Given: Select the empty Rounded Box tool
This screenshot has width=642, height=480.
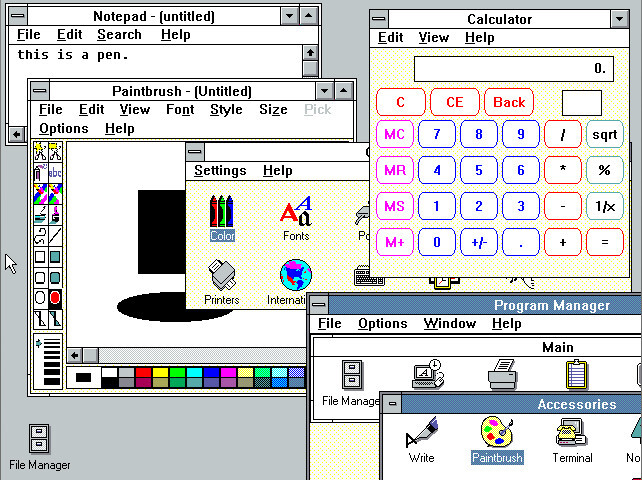Looking at the screenshot, I should (x=40, y=278).
